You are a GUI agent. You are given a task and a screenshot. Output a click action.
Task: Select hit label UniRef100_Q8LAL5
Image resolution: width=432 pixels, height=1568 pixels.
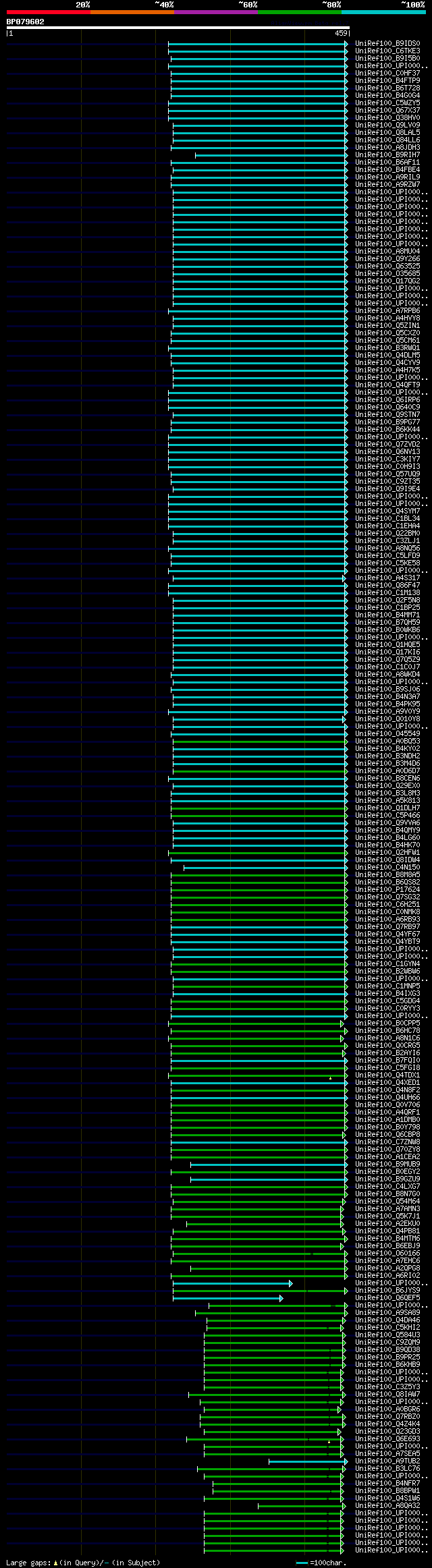(x=387, y=133)
